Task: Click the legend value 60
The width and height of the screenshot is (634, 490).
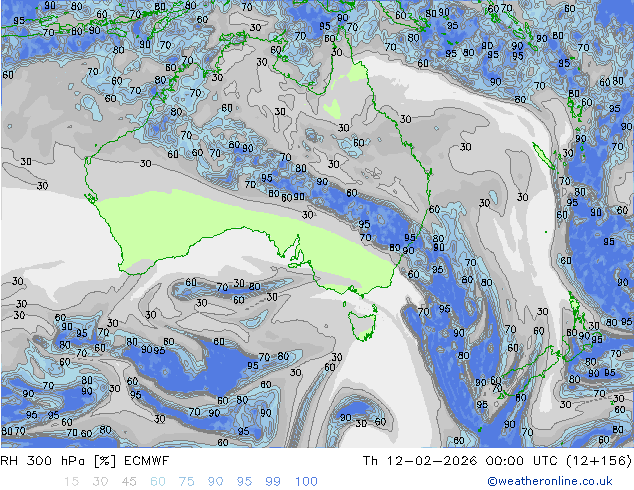Action: pos(158,482)
